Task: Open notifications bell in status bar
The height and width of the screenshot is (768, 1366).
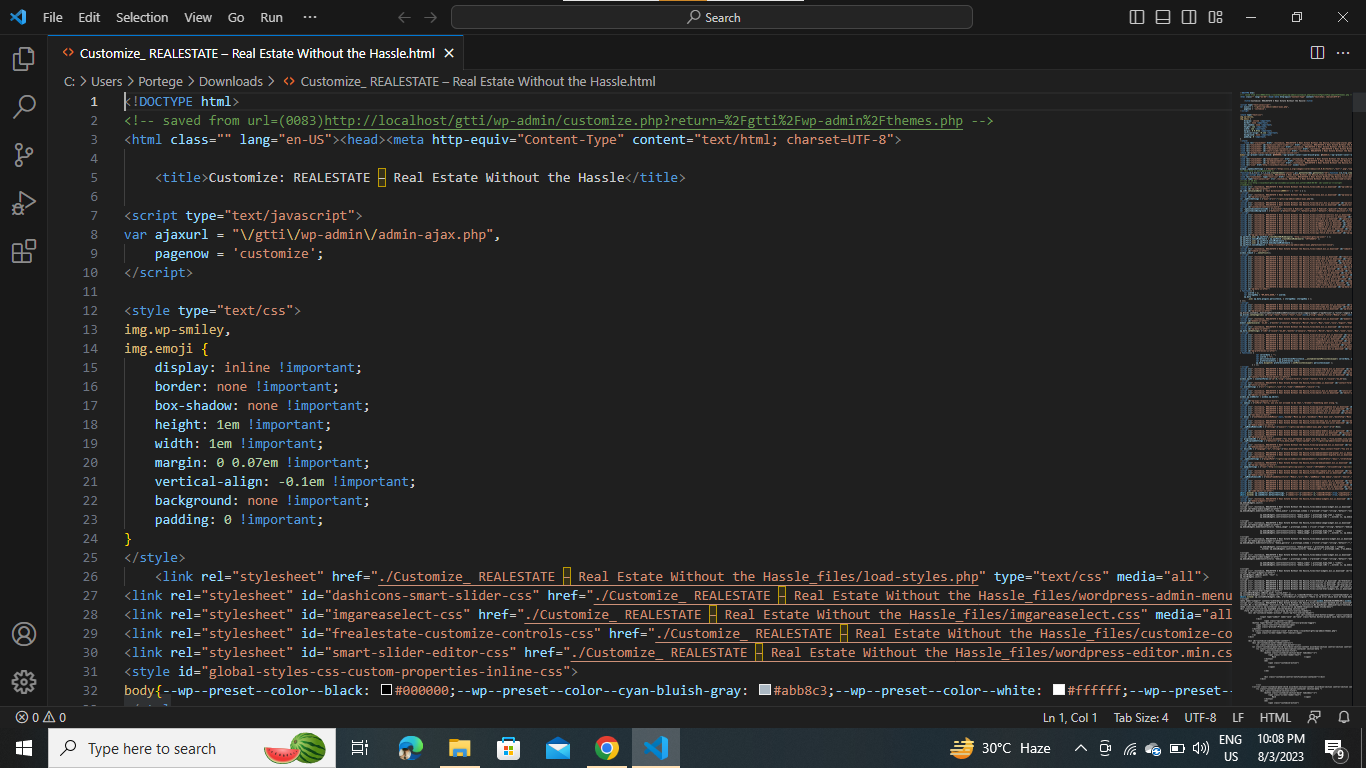Action: tap(1343, 717)
